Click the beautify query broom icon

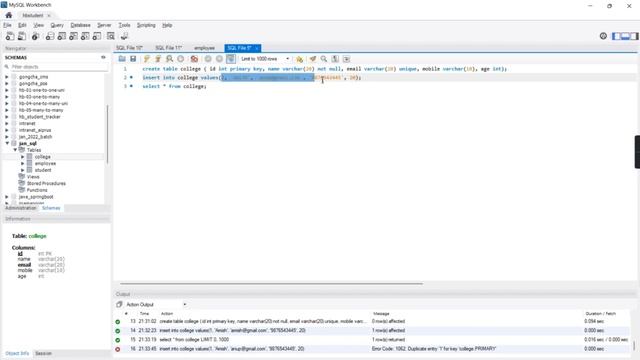click(313, 59)
